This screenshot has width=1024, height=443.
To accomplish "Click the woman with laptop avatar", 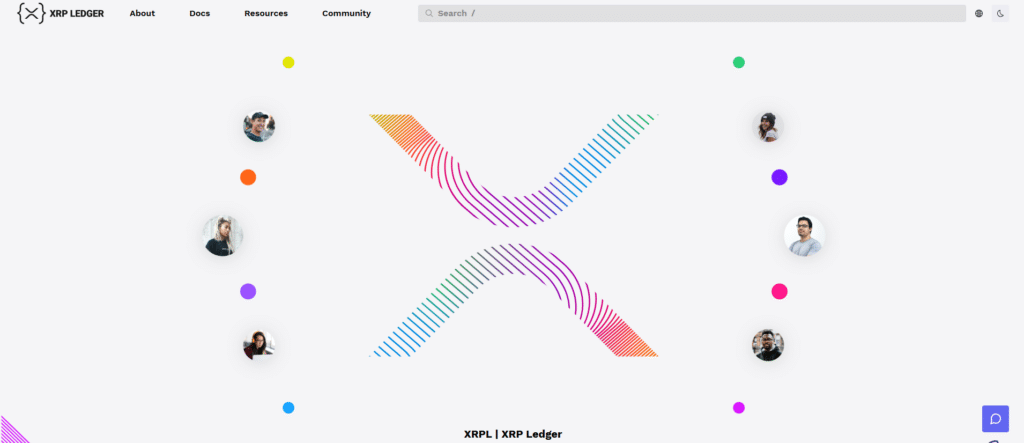I will click(x=259, y=344).
